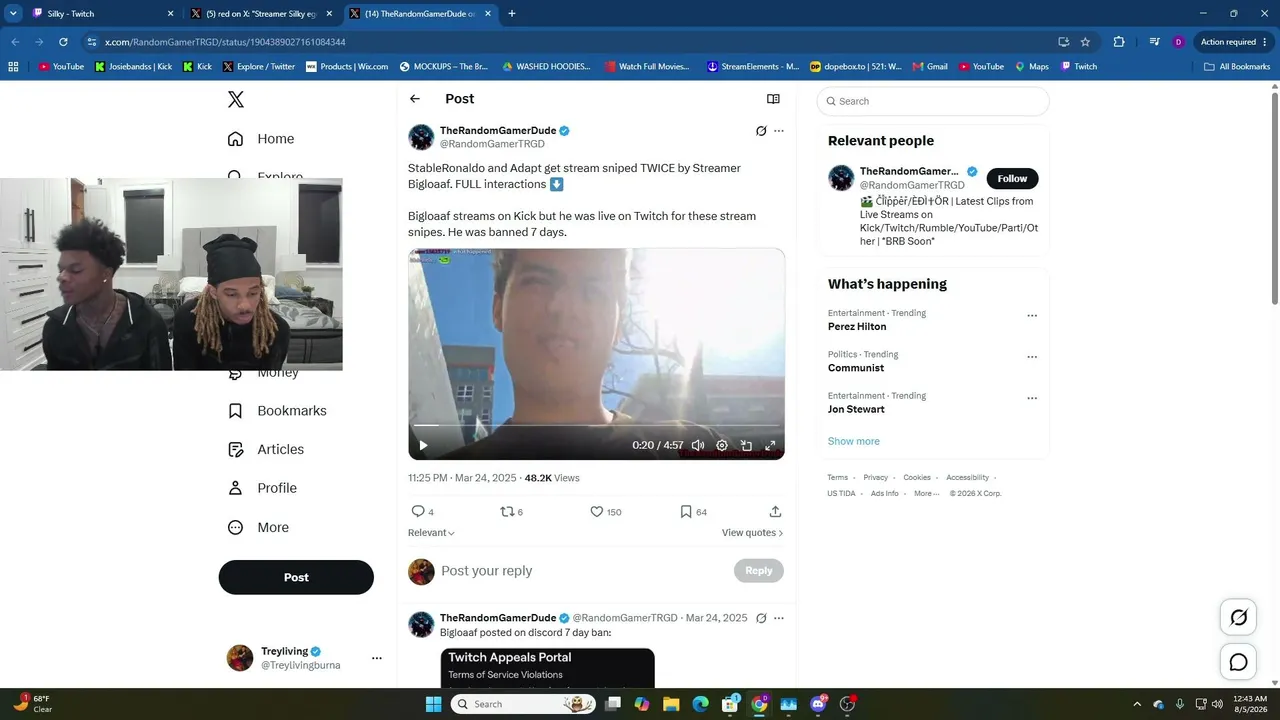Open the browser media controls icon
Screen dimensions: 1280x720
click(1154, 42)
